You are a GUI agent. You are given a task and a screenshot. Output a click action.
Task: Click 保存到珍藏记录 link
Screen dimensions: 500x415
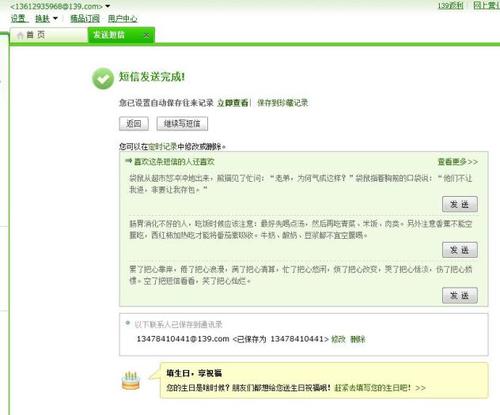(282, 103)
